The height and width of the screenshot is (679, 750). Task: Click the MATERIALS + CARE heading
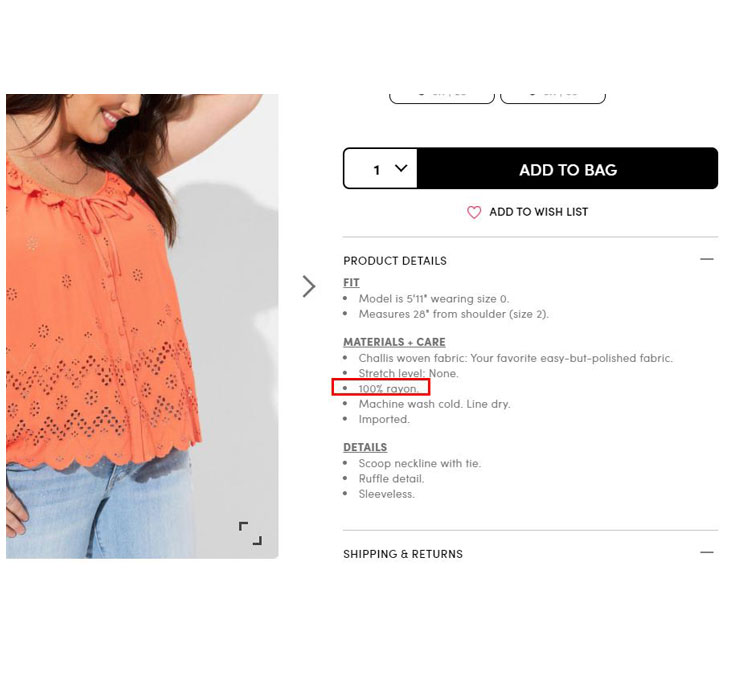[x=394, y=342]
